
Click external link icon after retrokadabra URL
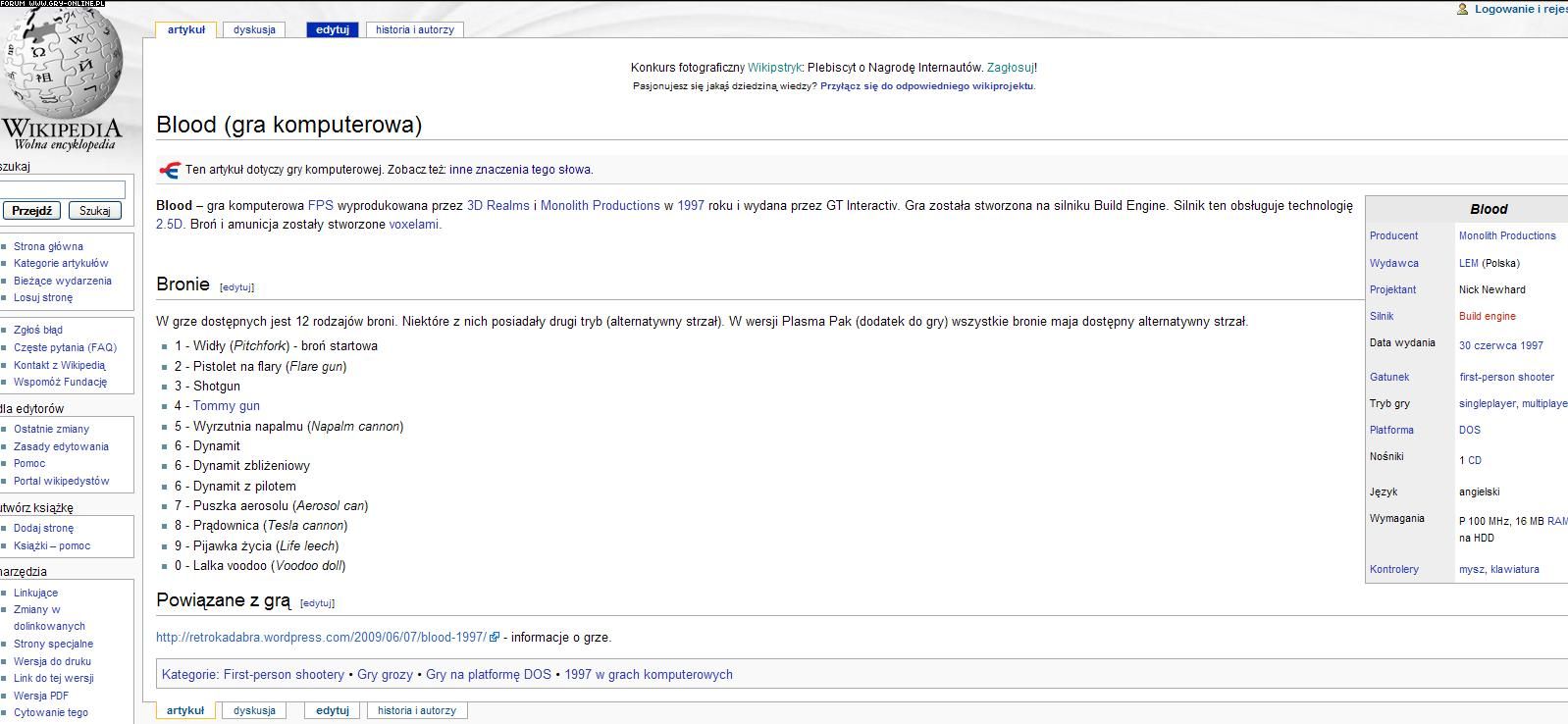pos(495,638)
